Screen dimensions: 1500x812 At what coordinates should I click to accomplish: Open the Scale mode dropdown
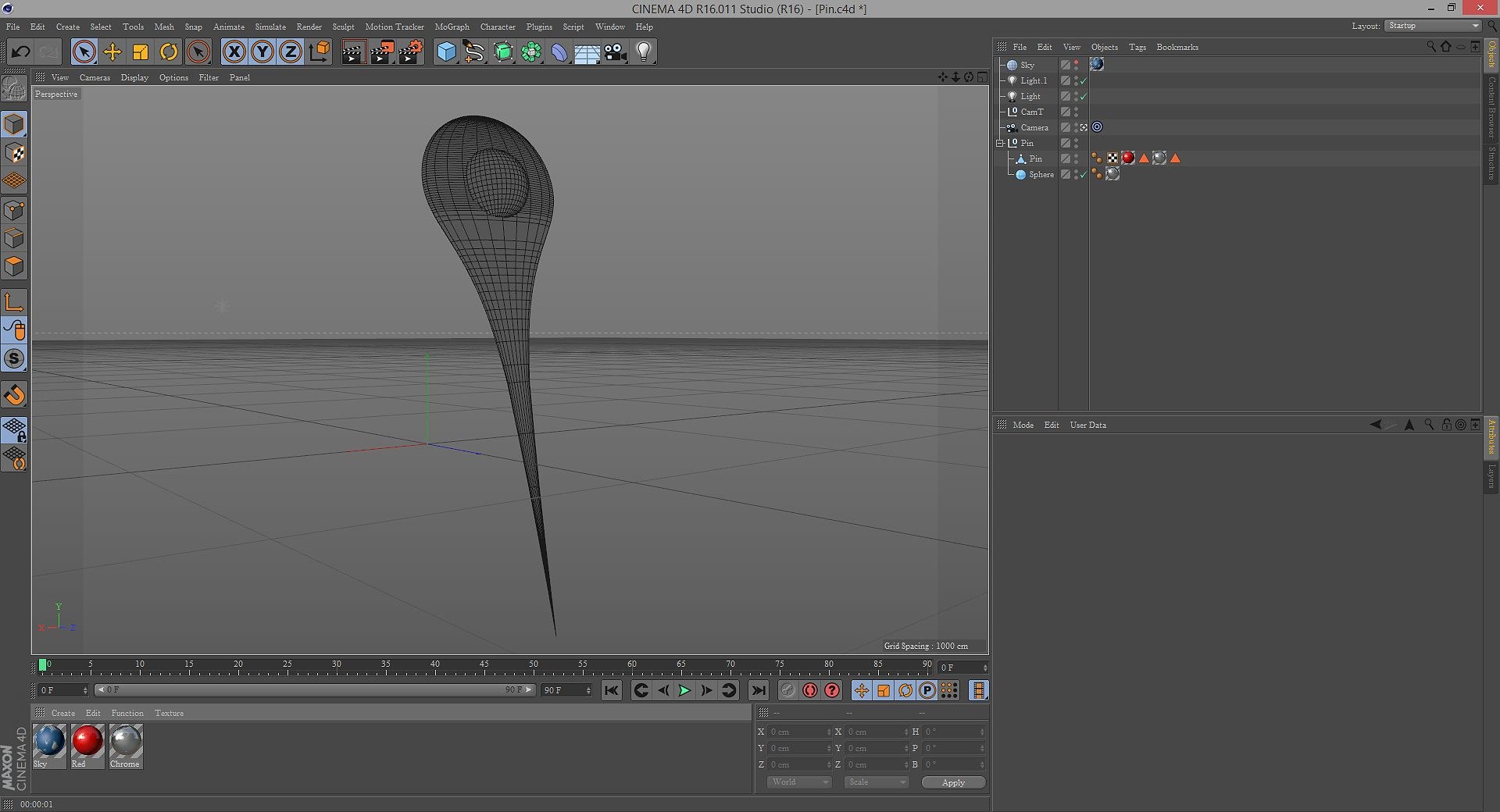[x=877, y=782]
